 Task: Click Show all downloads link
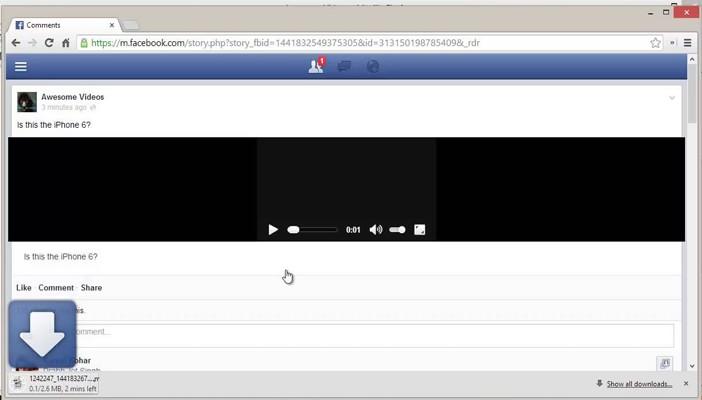point(638,384)
